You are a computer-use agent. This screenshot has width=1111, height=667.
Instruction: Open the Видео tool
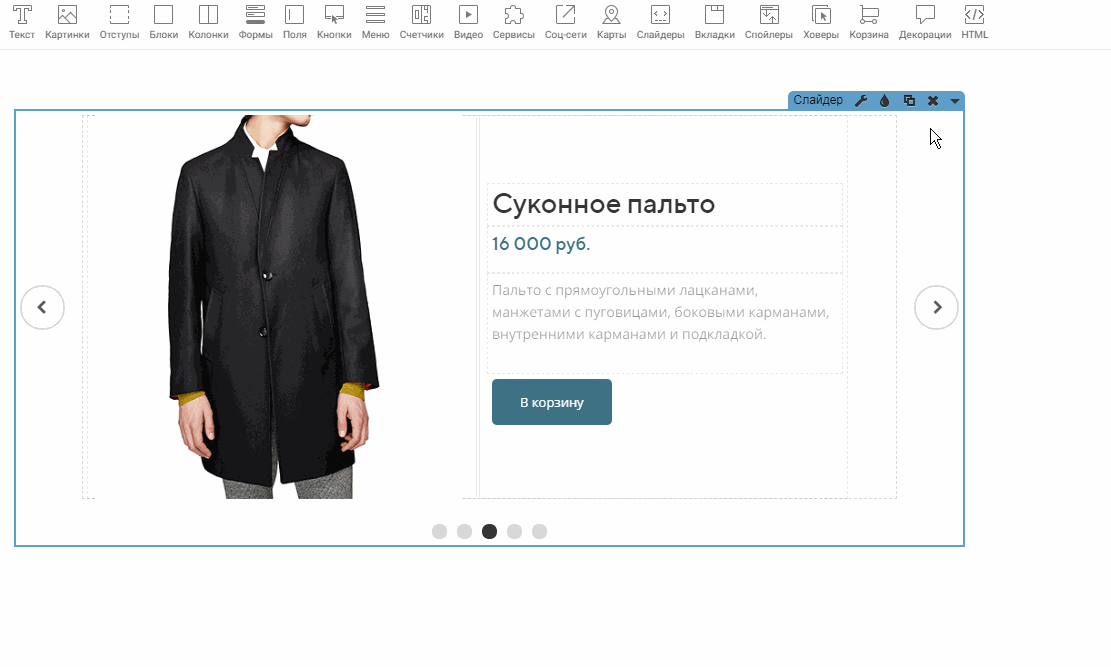(x=468, y=21)
